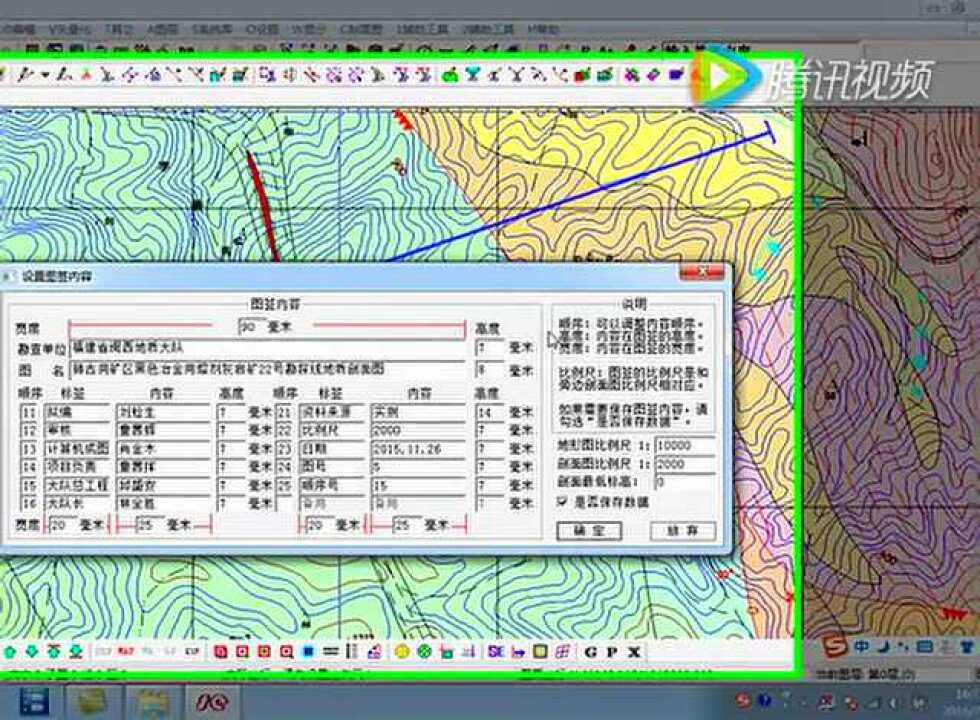This screenshot has width=980, height=720.
Task: Click the red RZ text icon in bottom toolbar
Action: (125, 652)
